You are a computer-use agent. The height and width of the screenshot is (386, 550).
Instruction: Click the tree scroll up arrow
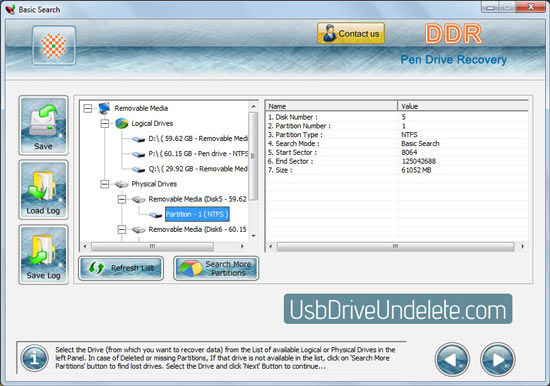click(x=253, y=106)
